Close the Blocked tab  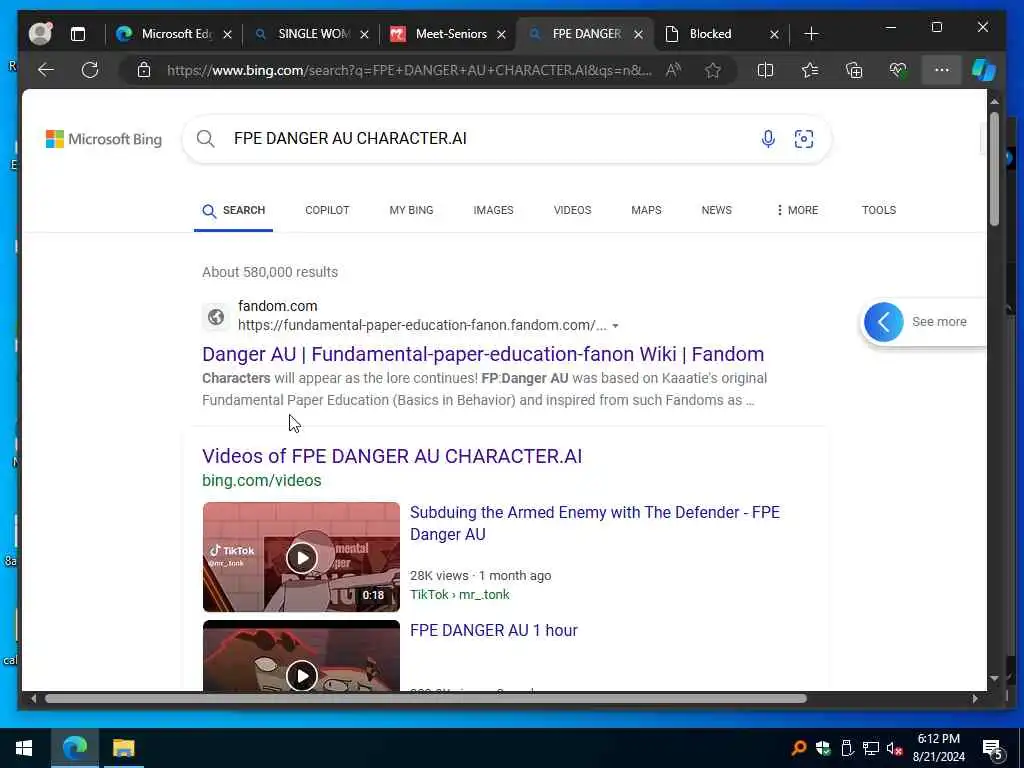pyautogui.click(x=775, y=34)
